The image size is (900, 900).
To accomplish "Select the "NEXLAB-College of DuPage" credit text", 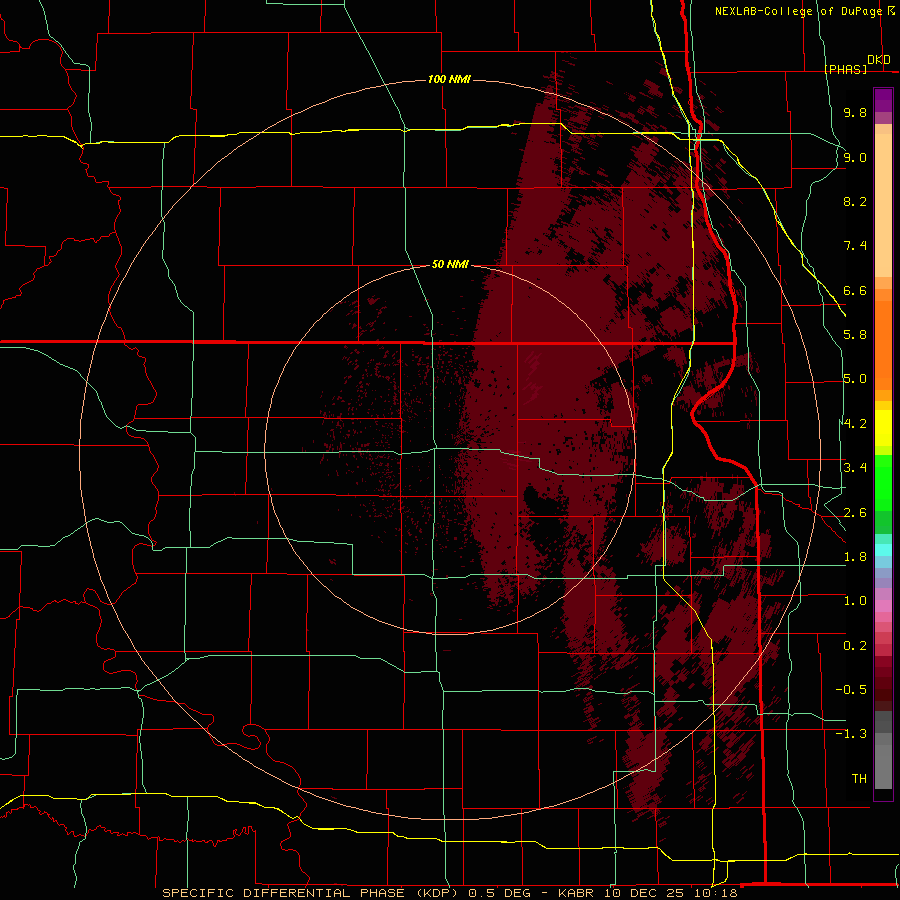I will [x=798, y=11].
